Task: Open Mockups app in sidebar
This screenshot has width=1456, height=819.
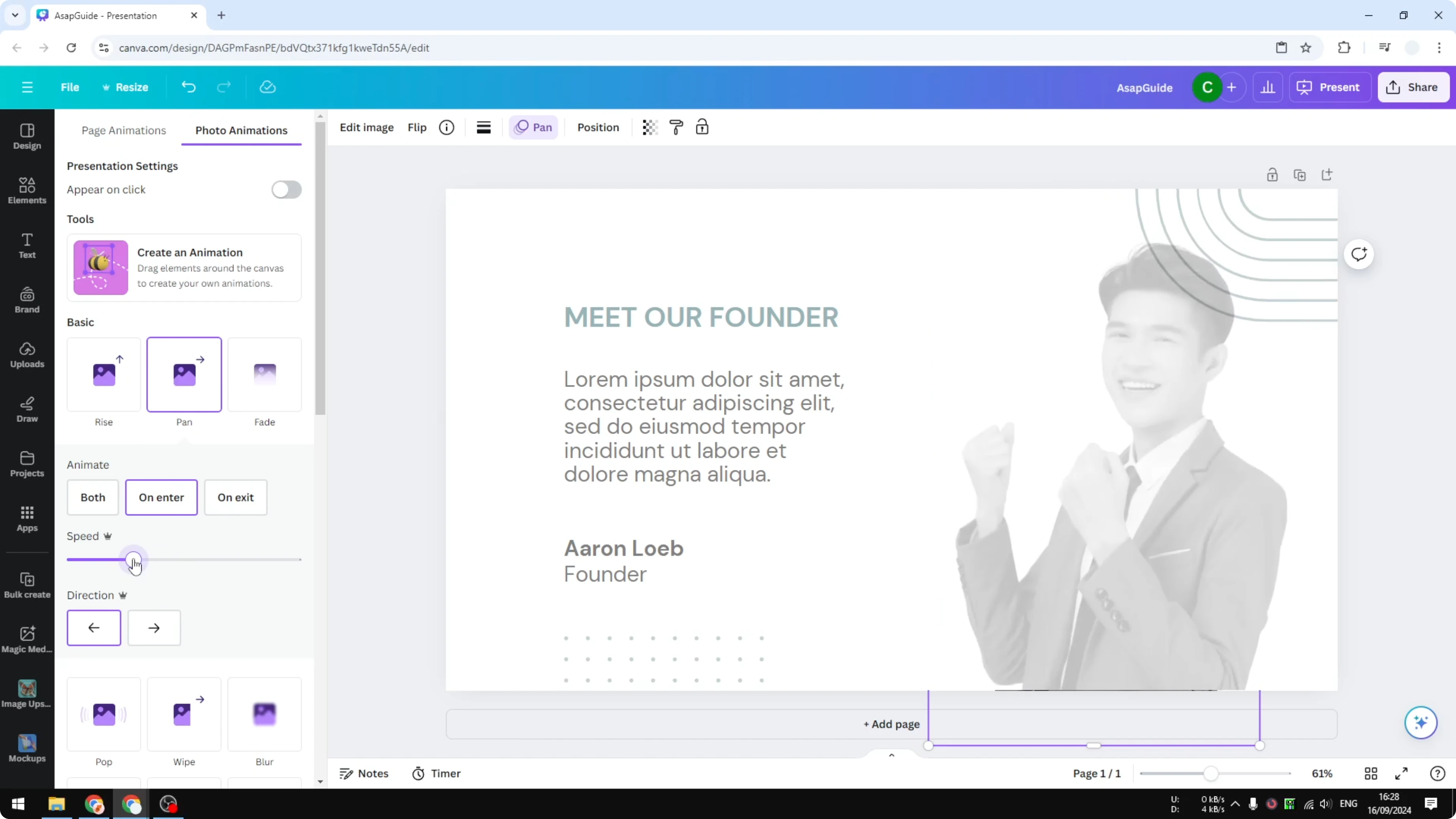Action: 27,749
